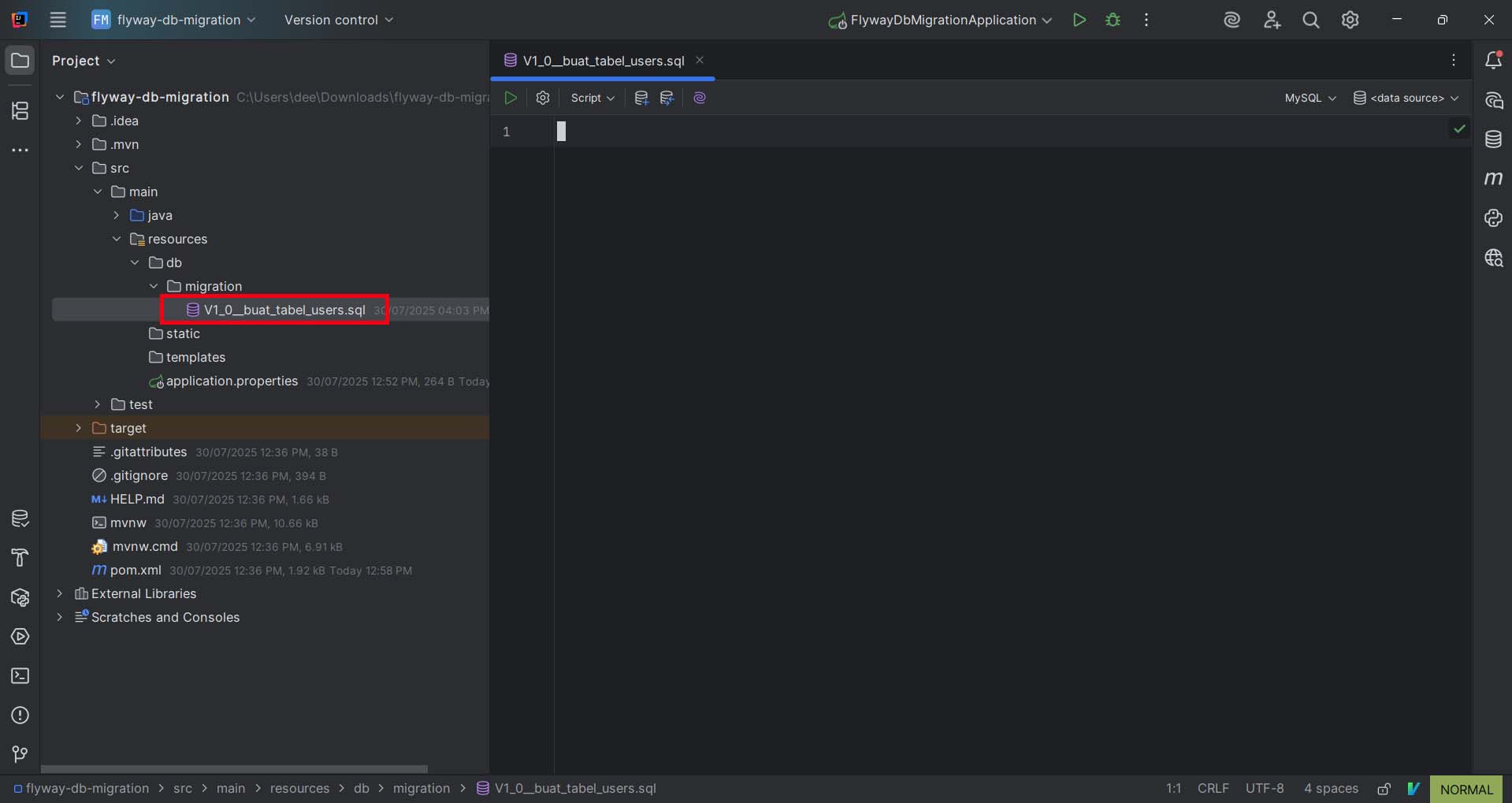Screen dimensions: 1512x803
Task: Open the Database changes tool icon in left bar
Action: click(x=20, y=519)
